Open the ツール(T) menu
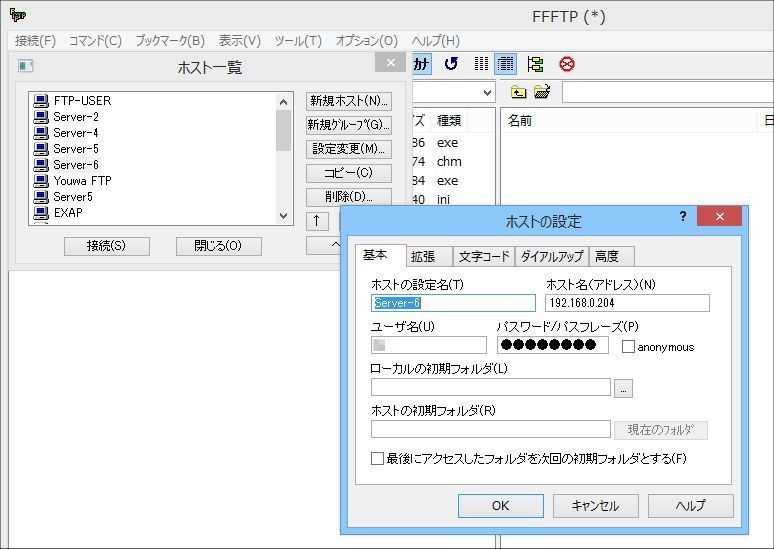The height and width of the screenshot is (549, 774). click(x=298, y=40)
